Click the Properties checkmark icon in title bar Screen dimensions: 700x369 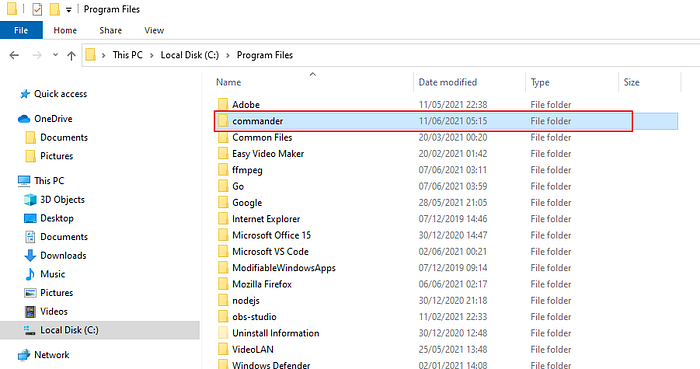point(37,9)
